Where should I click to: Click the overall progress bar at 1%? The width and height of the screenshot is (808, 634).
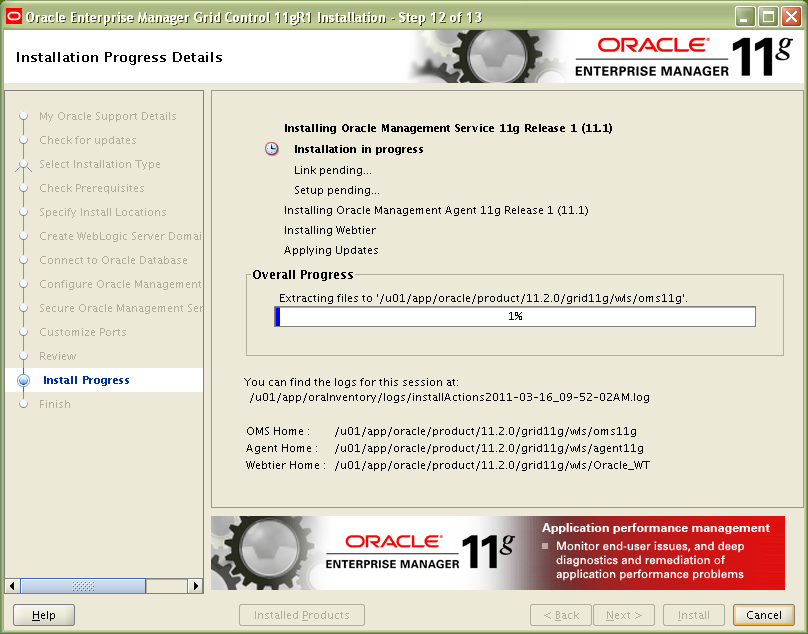515,316
